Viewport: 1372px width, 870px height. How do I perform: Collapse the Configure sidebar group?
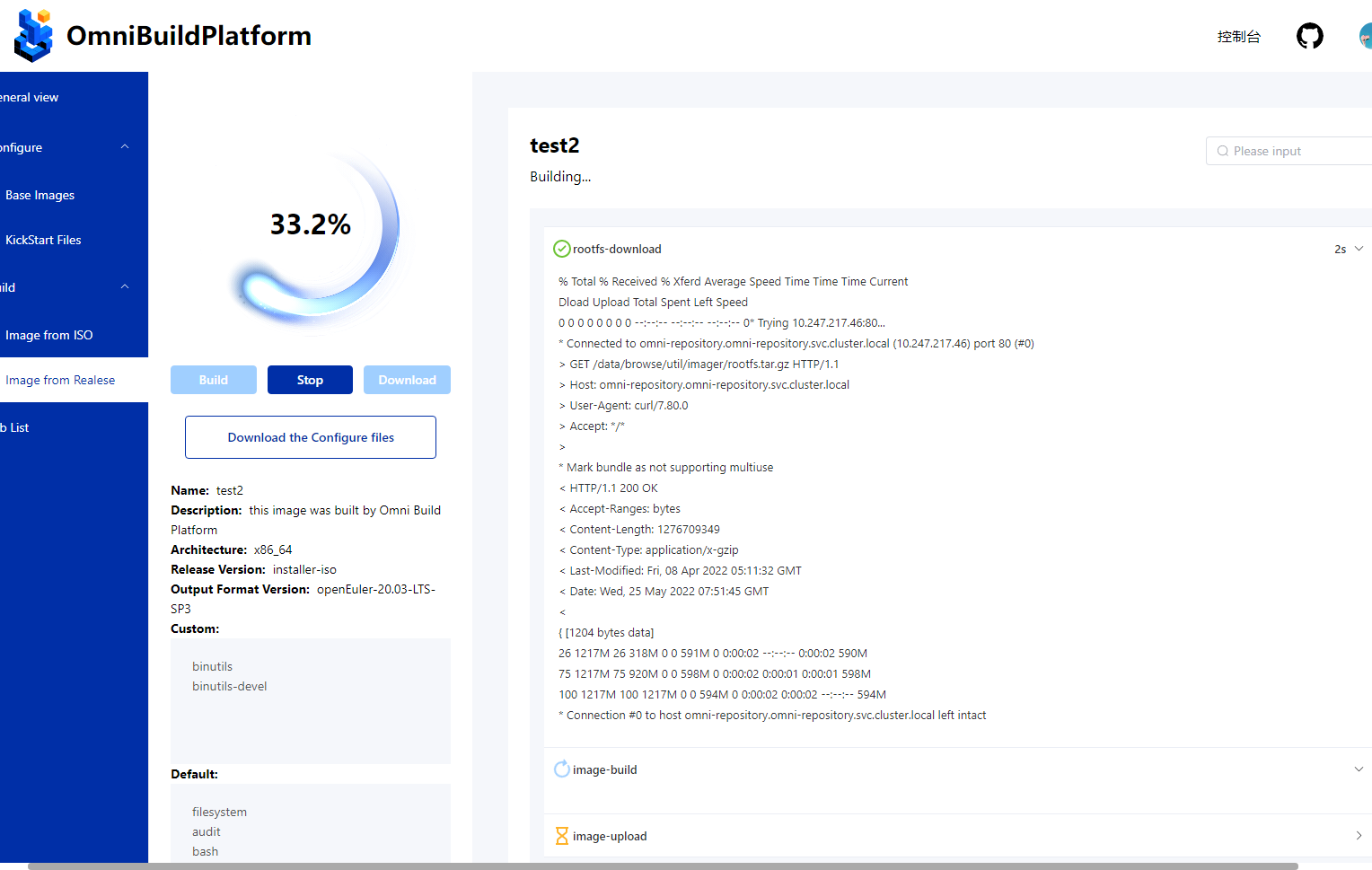point(125,147)
